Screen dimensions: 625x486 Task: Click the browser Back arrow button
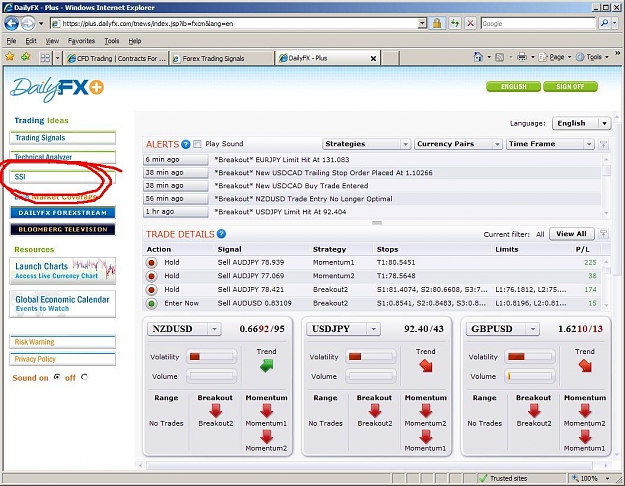pyautogui.click(x=12, y=24)
